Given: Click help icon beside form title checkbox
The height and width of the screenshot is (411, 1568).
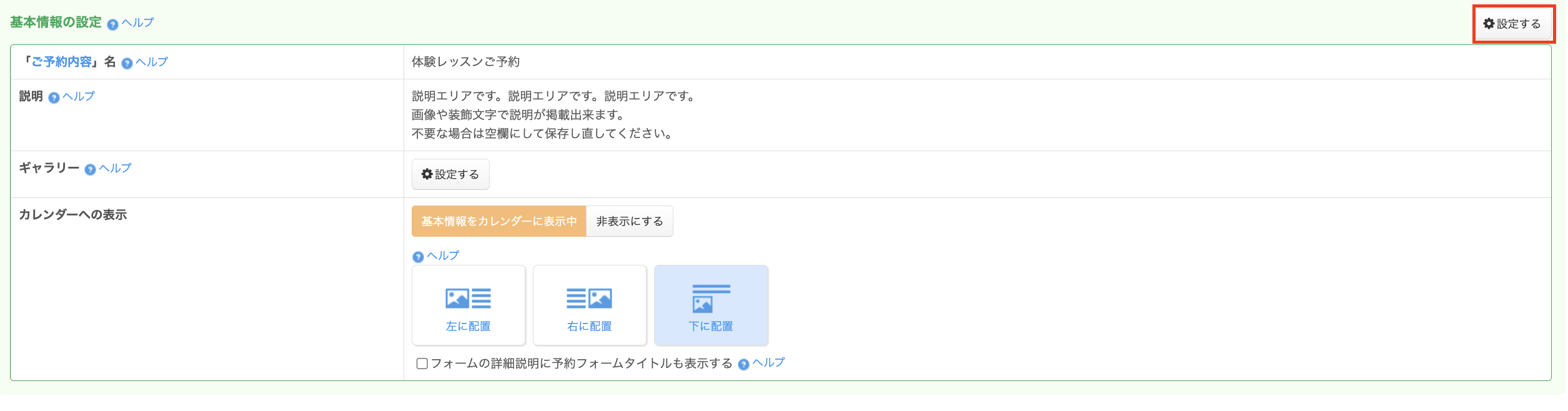Looking at the screenshot, I should point(743,365).
